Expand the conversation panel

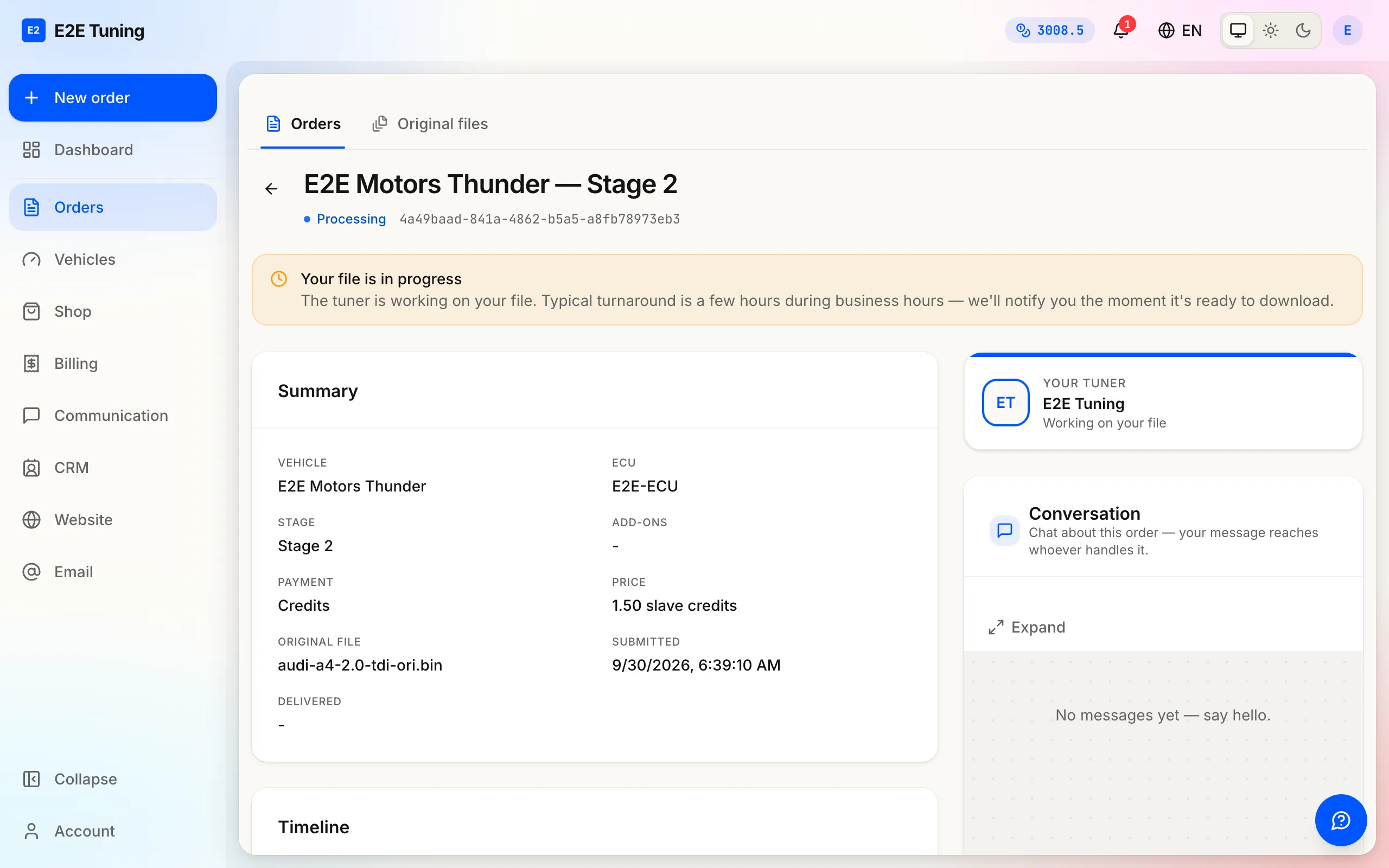pyautogui.click(x=1028, y=627)
